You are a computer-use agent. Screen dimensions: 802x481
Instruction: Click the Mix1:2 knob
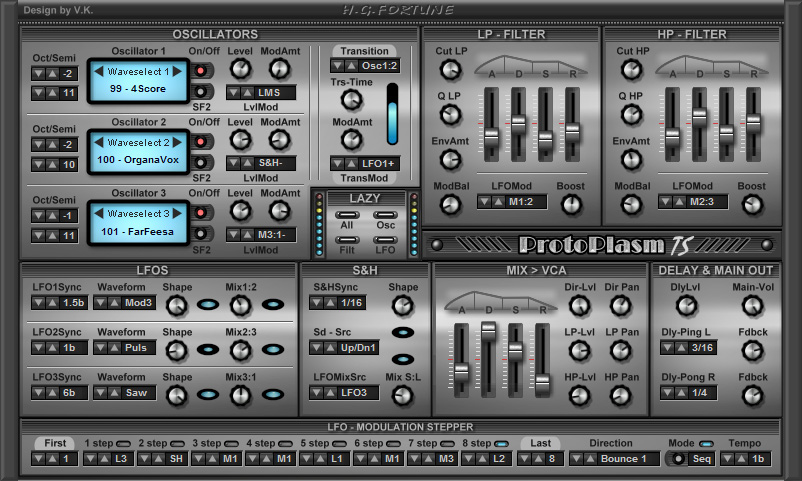[x=240, y=305]
